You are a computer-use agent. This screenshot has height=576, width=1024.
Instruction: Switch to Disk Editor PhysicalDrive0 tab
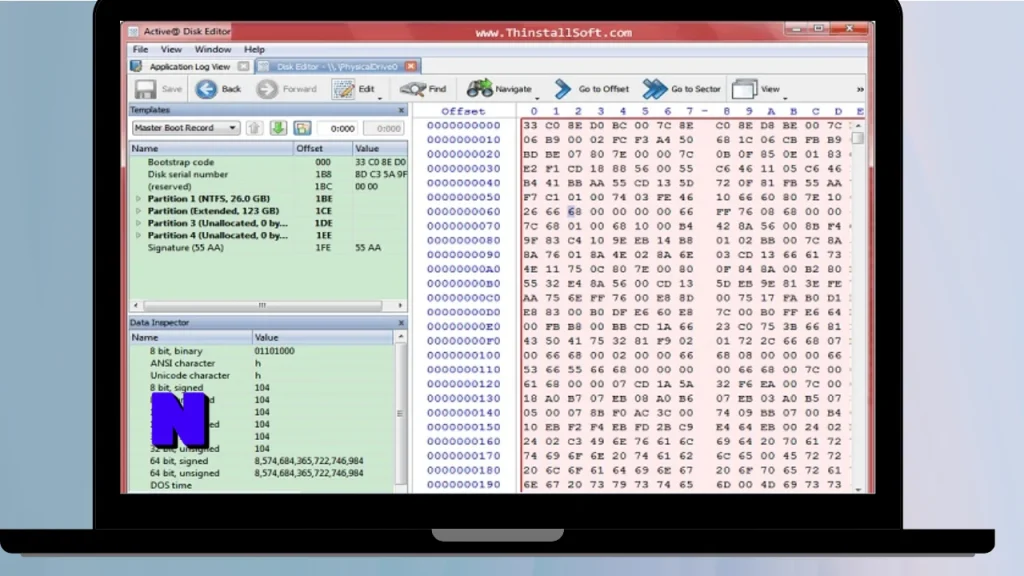click(x=337, y=67)
